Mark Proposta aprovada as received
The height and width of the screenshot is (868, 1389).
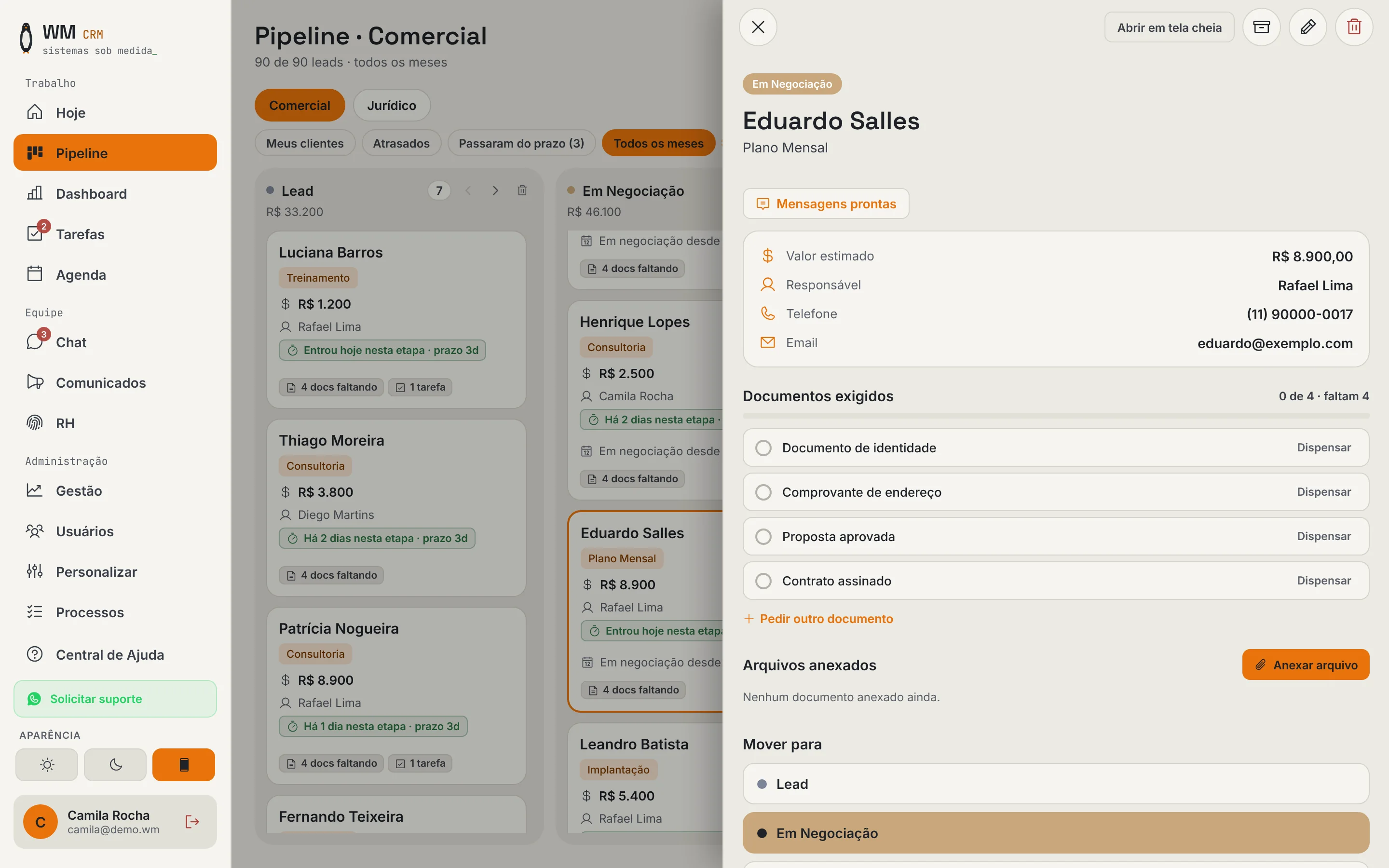pyautogui.click(x=763, y=536)
